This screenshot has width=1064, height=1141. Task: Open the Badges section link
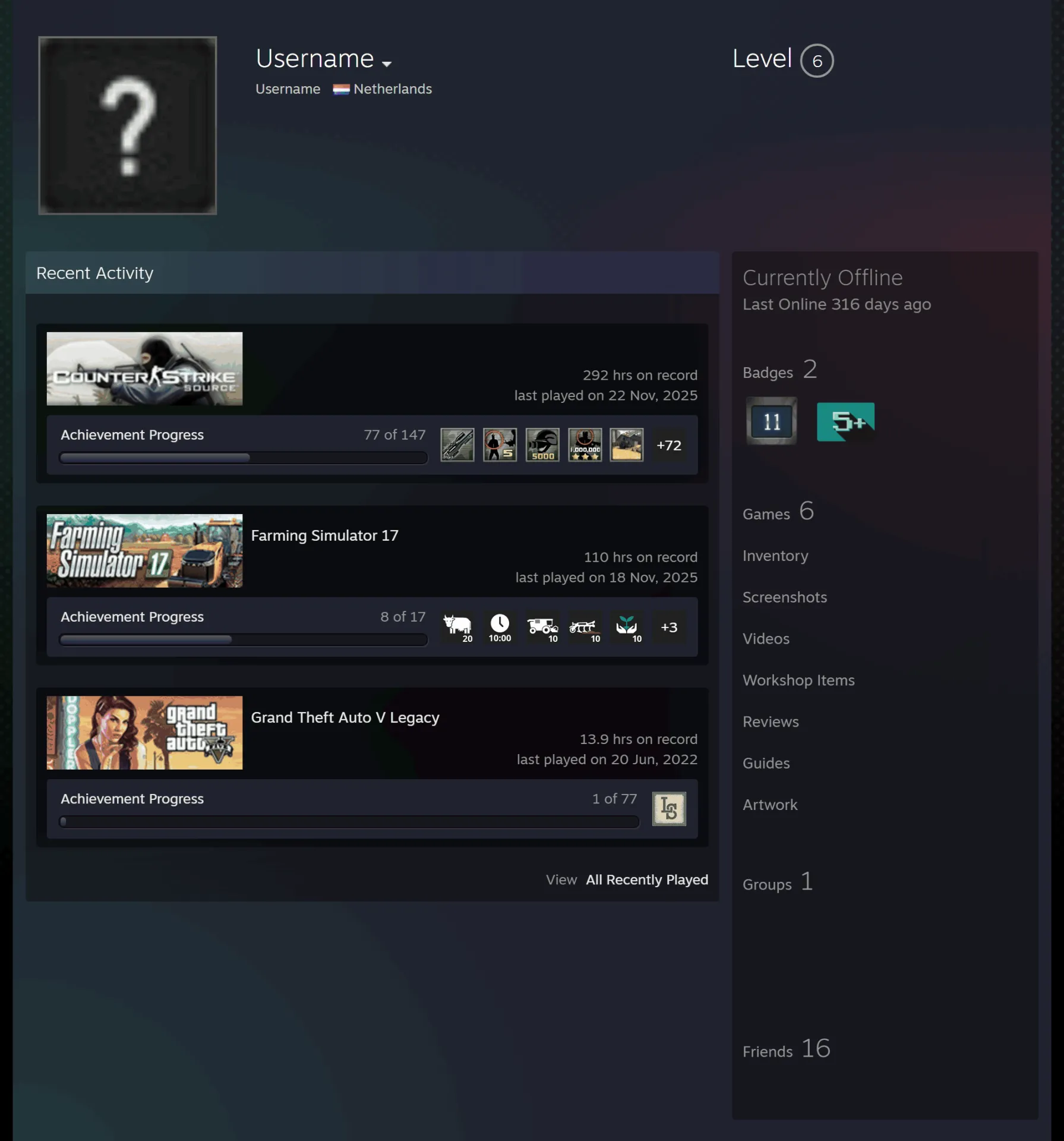pyautogui.click(x=779, y=370)
